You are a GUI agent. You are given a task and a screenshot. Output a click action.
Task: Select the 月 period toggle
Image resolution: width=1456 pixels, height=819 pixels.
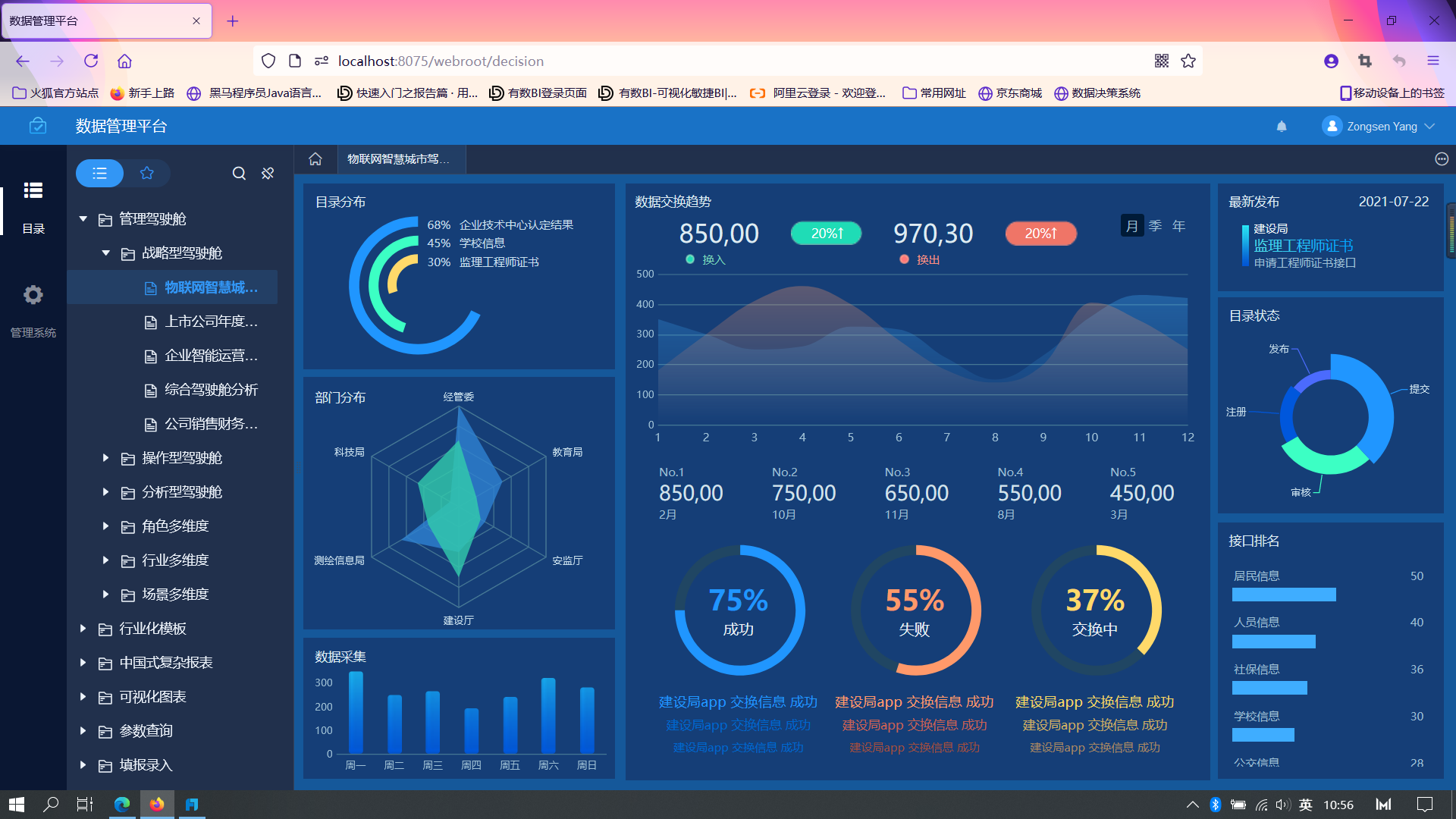pyautogui.click(x=1131, y=226)
